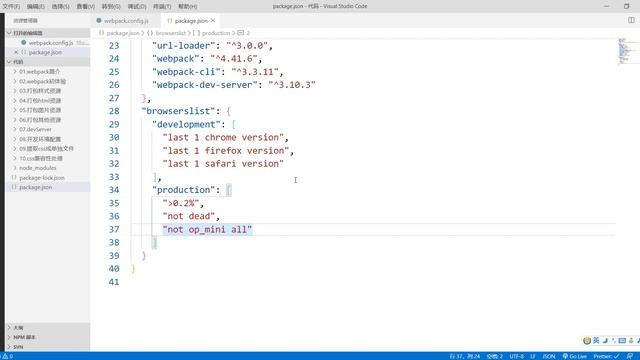Close package.json in open editors list

(x=16, y=52)
